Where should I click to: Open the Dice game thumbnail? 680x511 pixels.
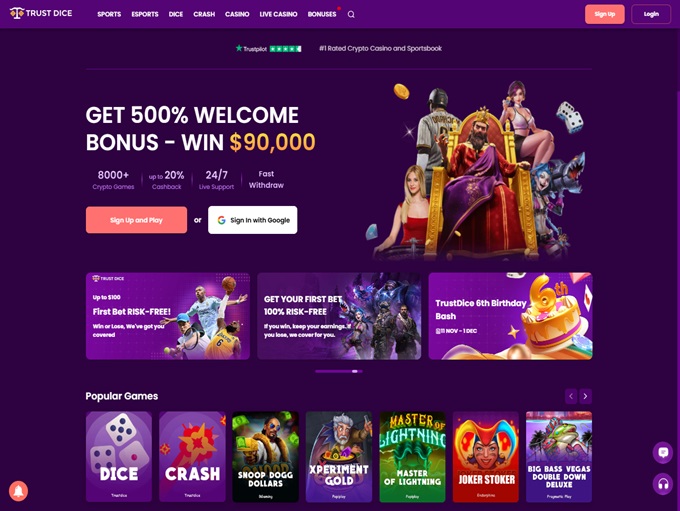tap(119, 457)
